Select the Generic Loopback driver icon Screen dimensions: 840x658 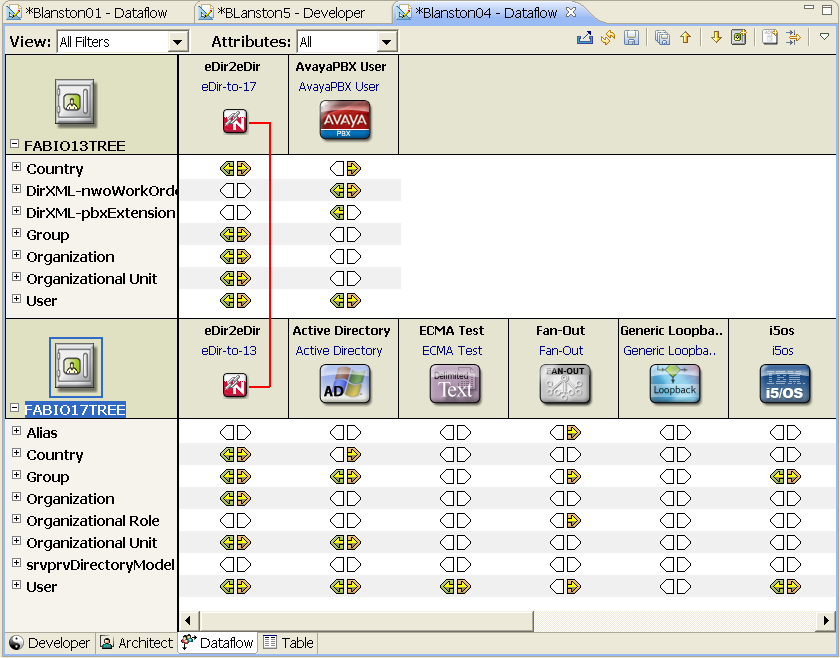pyautogui.click(x=673, y=384)
